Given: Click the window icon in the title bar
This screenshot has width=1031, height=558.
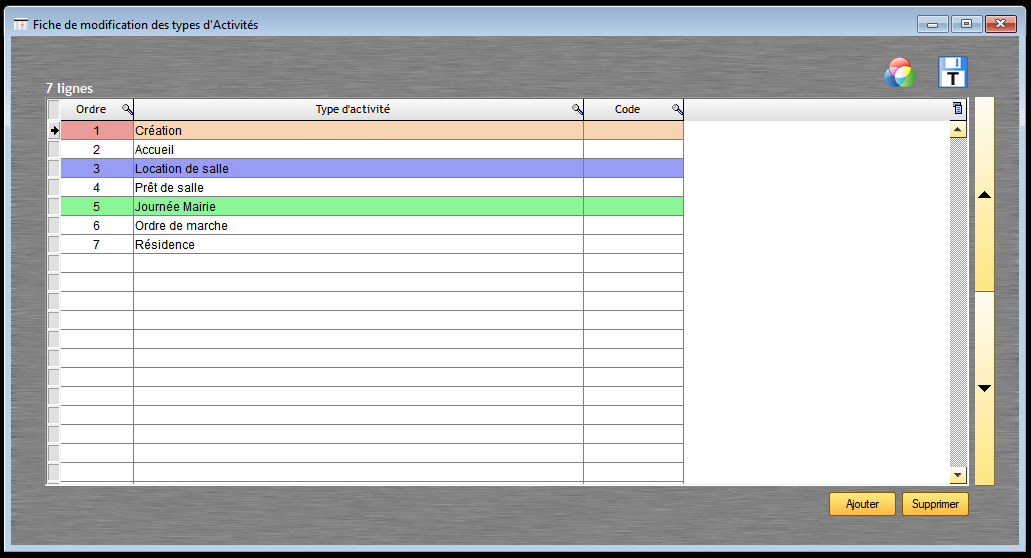Looking at the screenshot, I should (x=20, y=24).
